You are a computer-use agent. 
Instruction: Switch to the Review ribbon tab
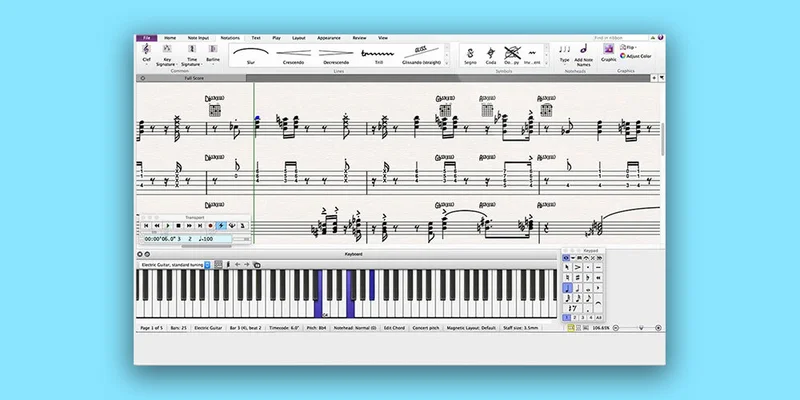pos(359,38)
